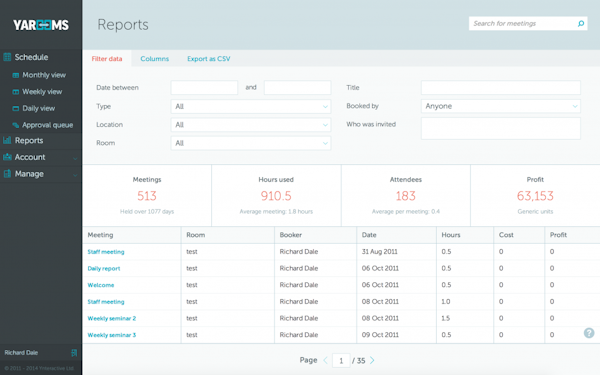The image size is (600, 375).
Task: Open the Location dropdown
Action: (251, 125)
